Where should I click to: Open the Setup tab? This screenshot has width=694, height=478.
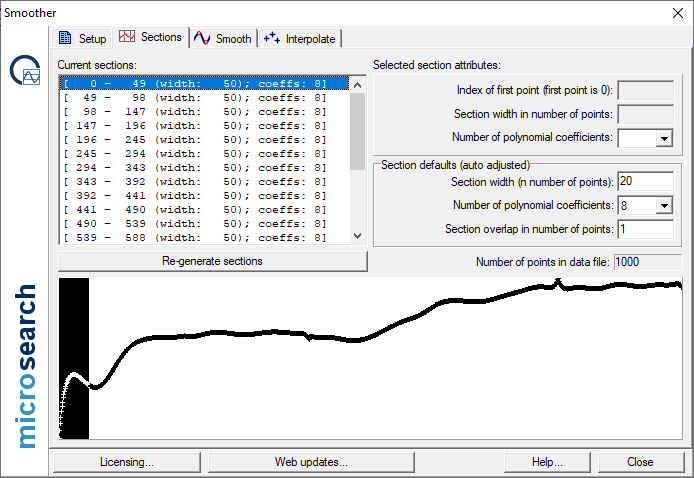pyautogui.click(x=83, y=39)
